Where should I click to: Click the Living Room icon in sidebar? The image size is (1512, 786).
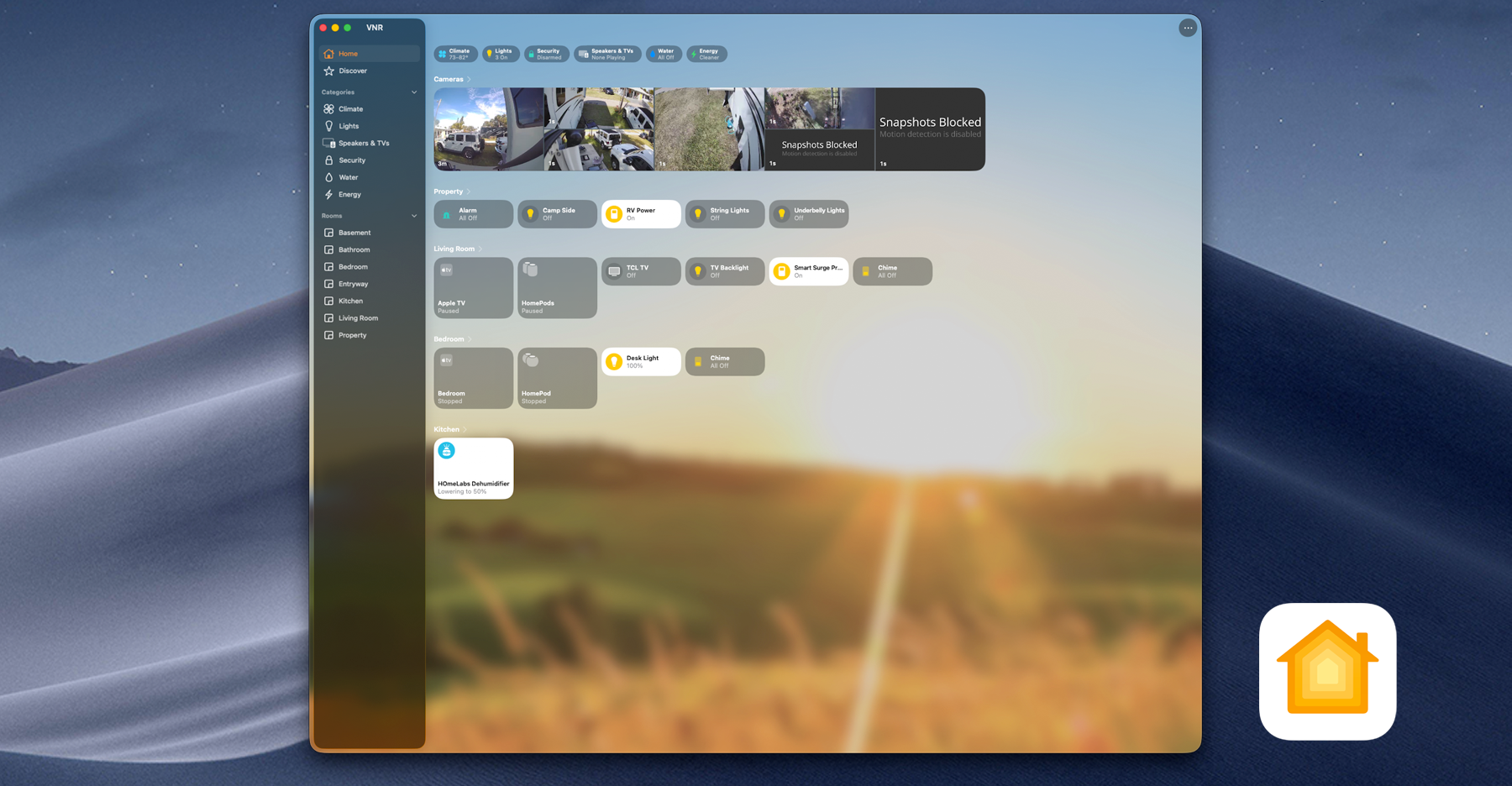click(x=328, y=318)
